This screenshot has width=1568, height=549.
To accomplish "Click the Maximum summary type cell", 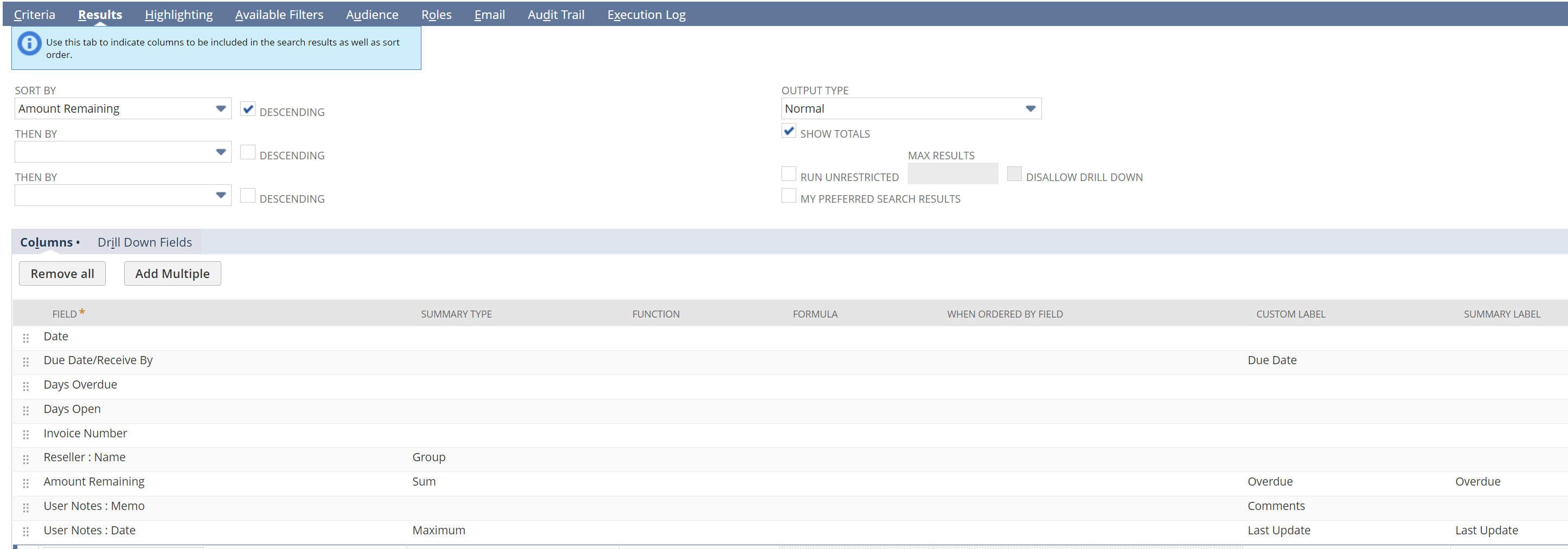I will pos(439,530).
